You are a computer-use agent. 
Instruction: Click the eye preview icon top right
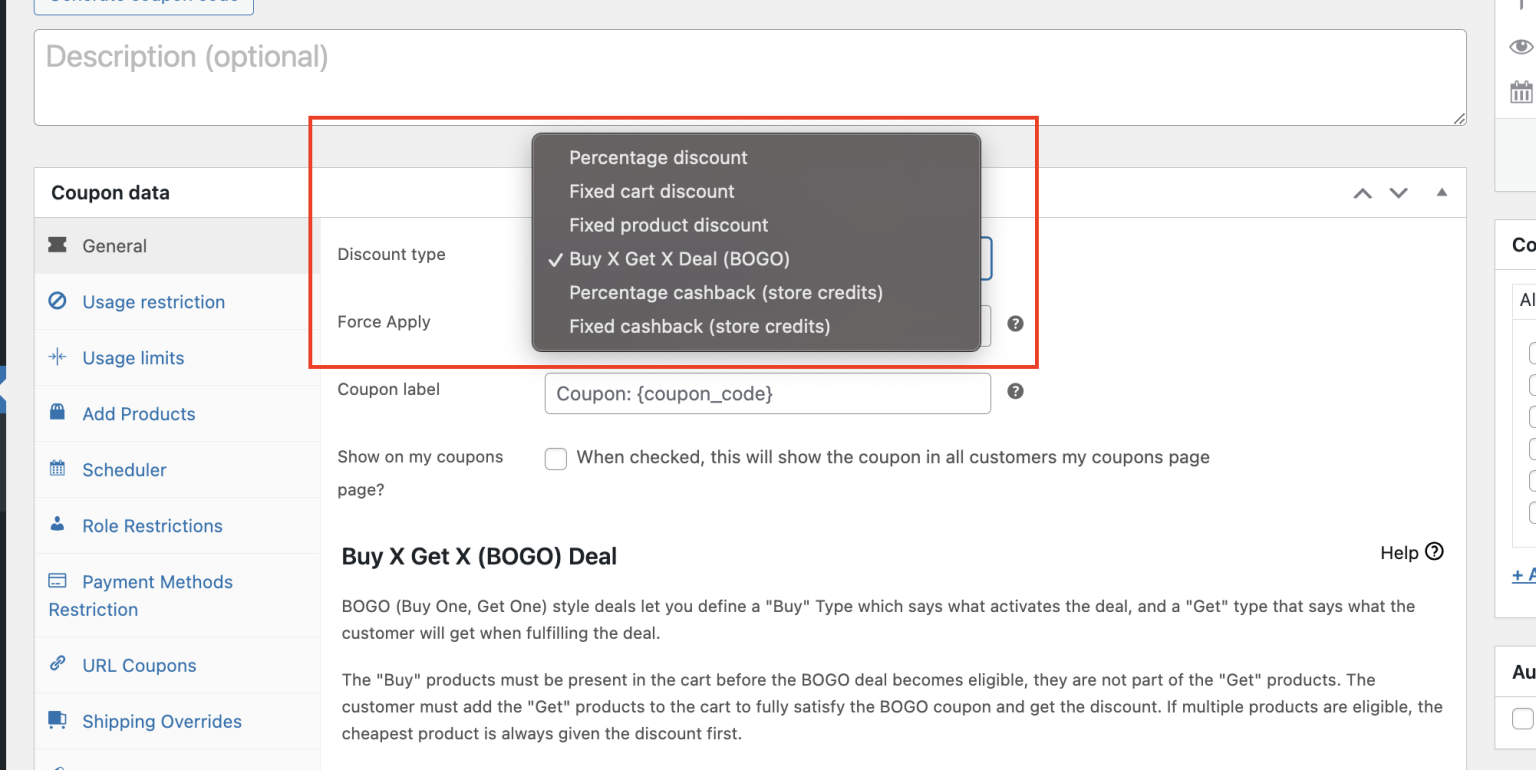click(1521, 46)
